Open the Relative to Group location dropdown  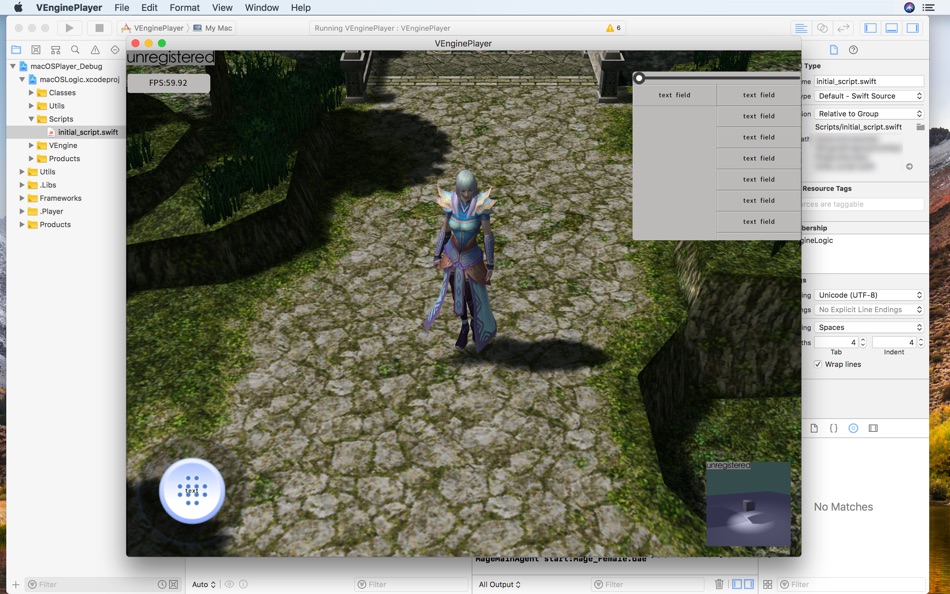869,113
